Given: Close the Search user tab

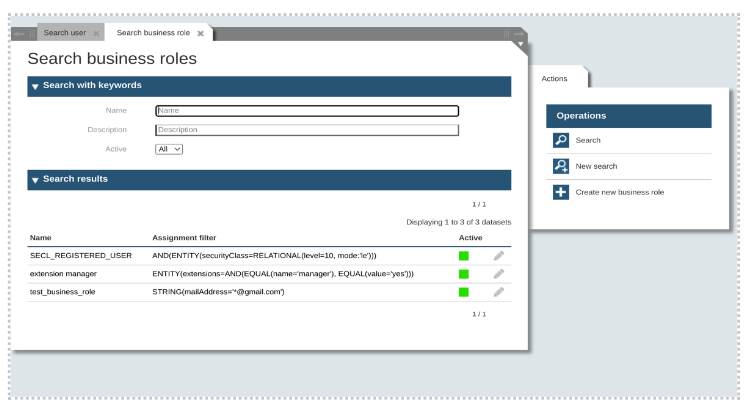Looking at the screenshot, I should (x=96, y=33).
